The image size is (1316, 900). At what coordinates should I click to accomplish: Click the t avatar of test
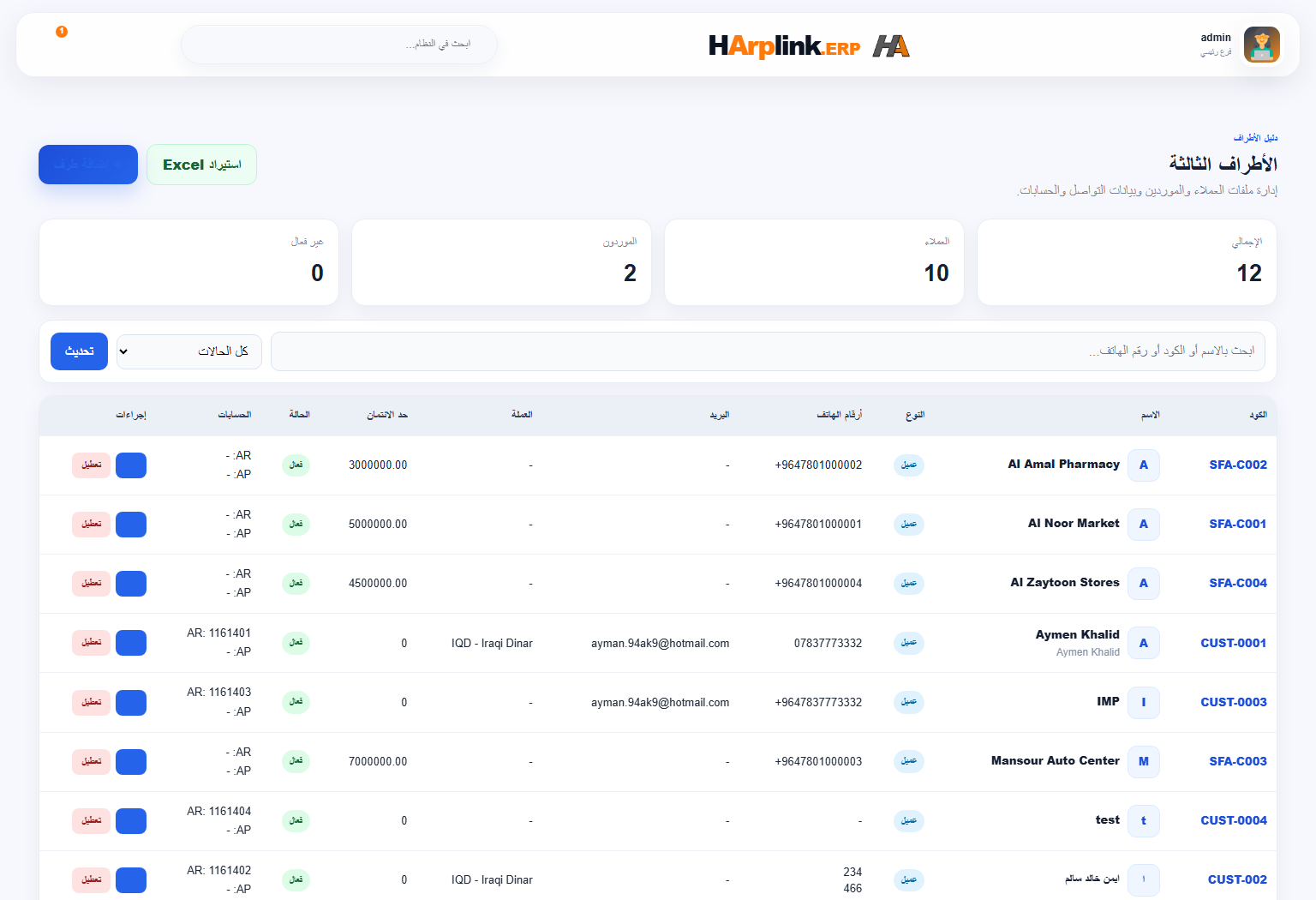click(1143, 820)
